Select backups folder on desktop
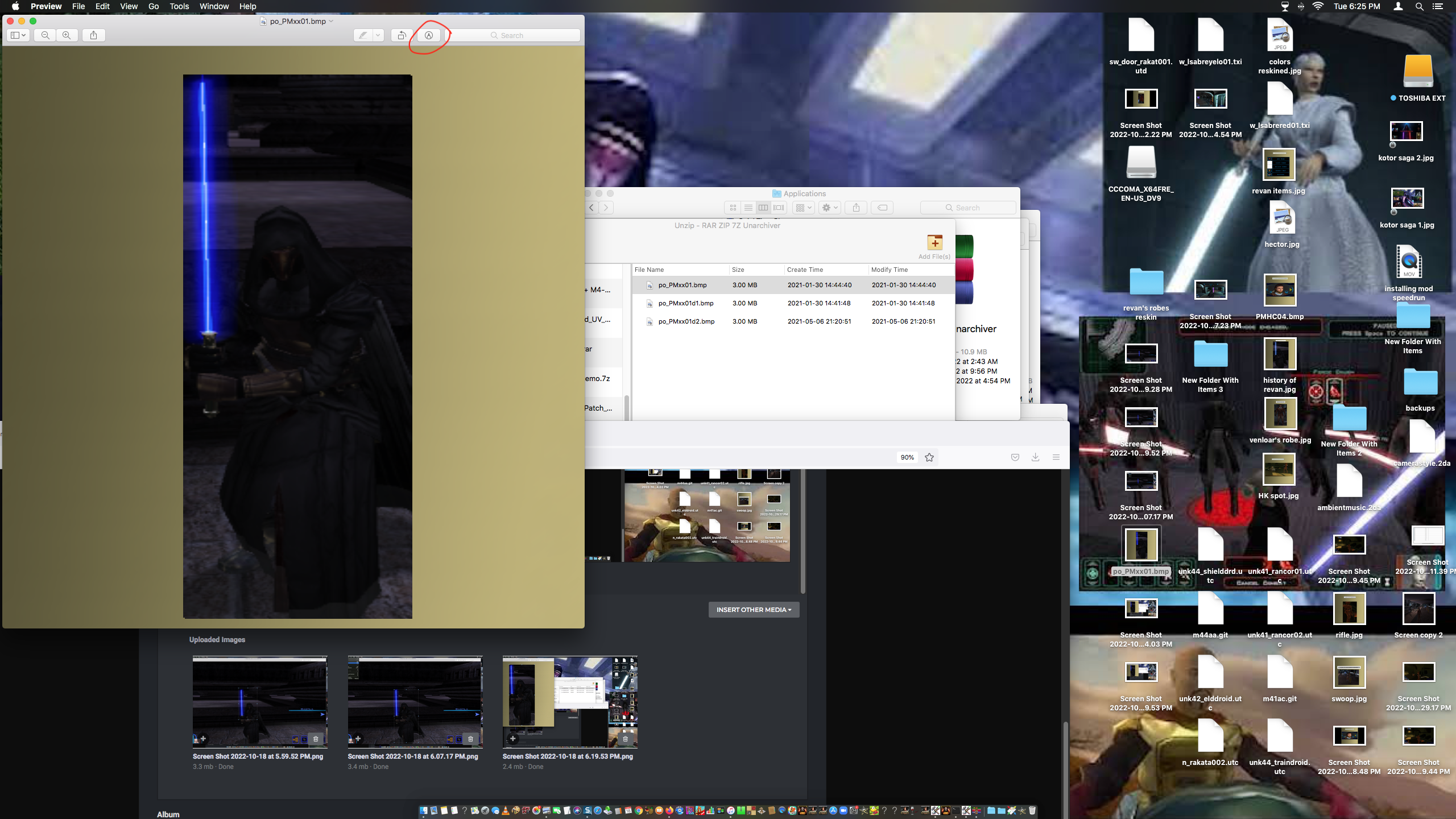Screen dimensions: 1456x819 pyautogui.click(x=1420, y=390)
